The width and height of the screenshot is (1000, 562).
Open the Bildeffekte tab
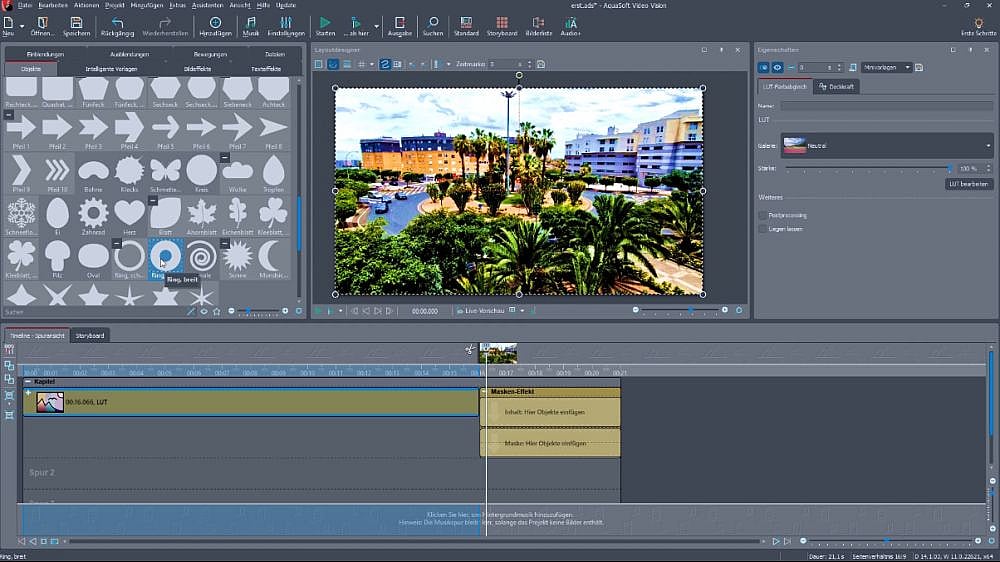(x=197, y=69)
